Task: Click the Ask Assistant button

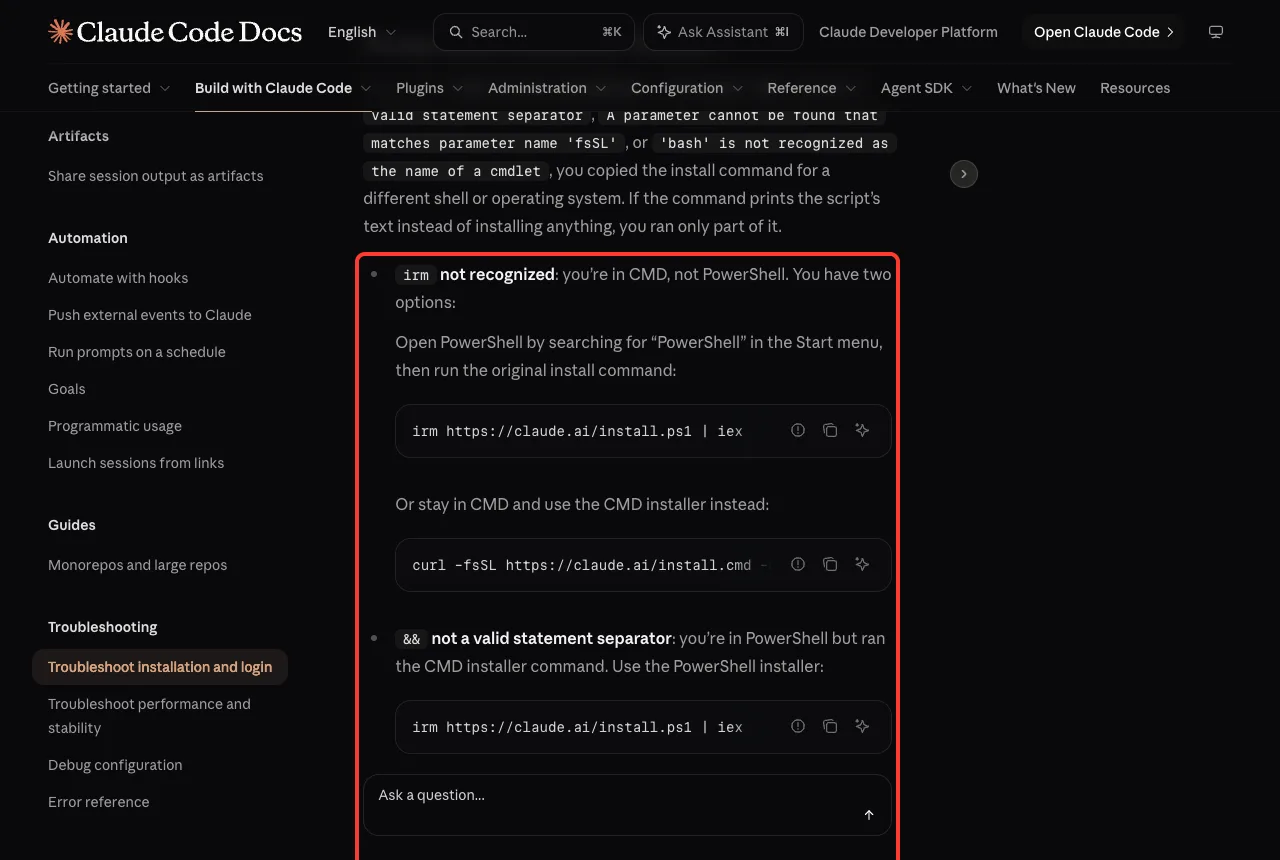Action: pyautogui.click(x=722, y=32)
